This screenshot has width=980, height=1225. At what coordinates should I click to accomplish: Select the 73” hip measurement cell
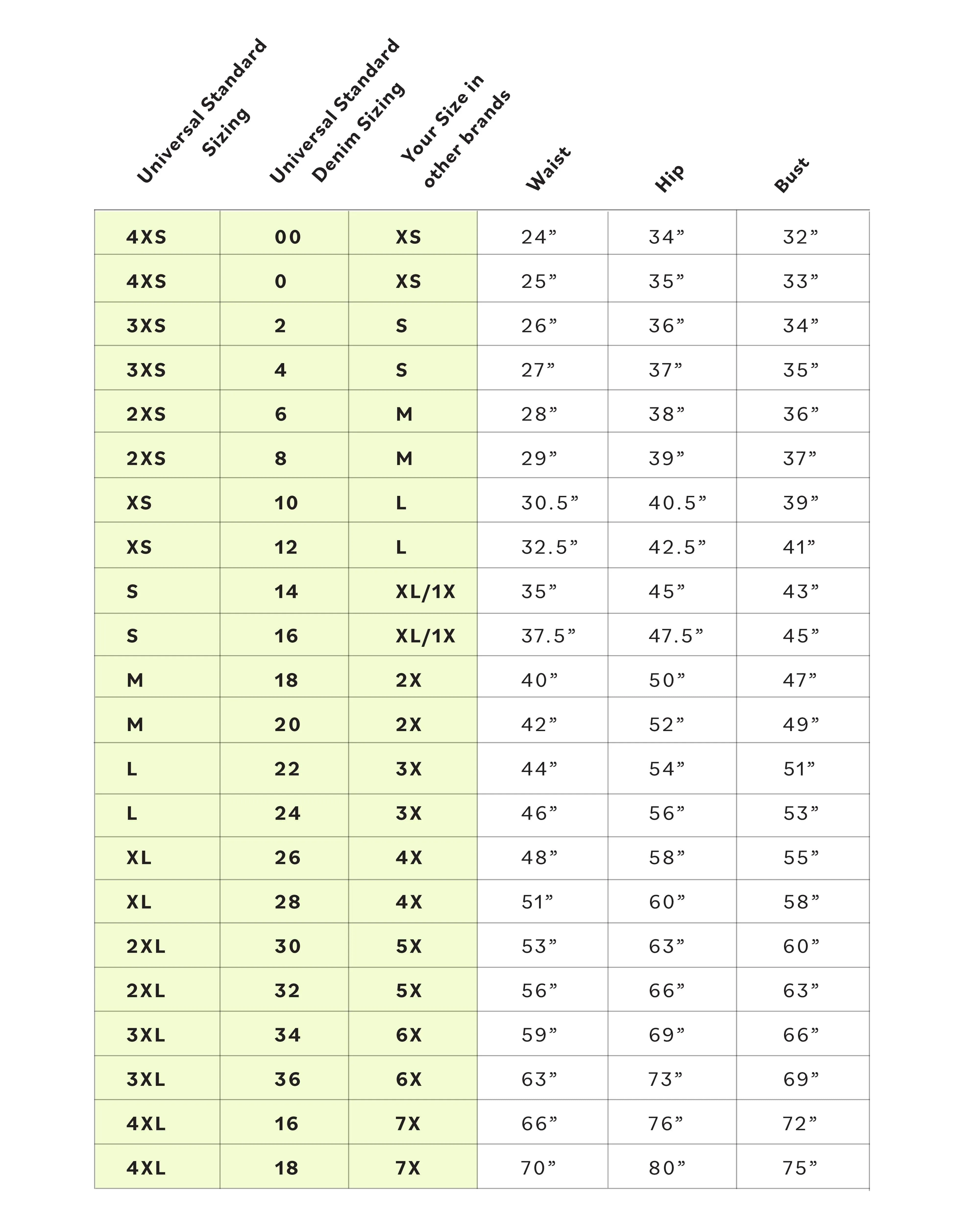coord(665,1079)
